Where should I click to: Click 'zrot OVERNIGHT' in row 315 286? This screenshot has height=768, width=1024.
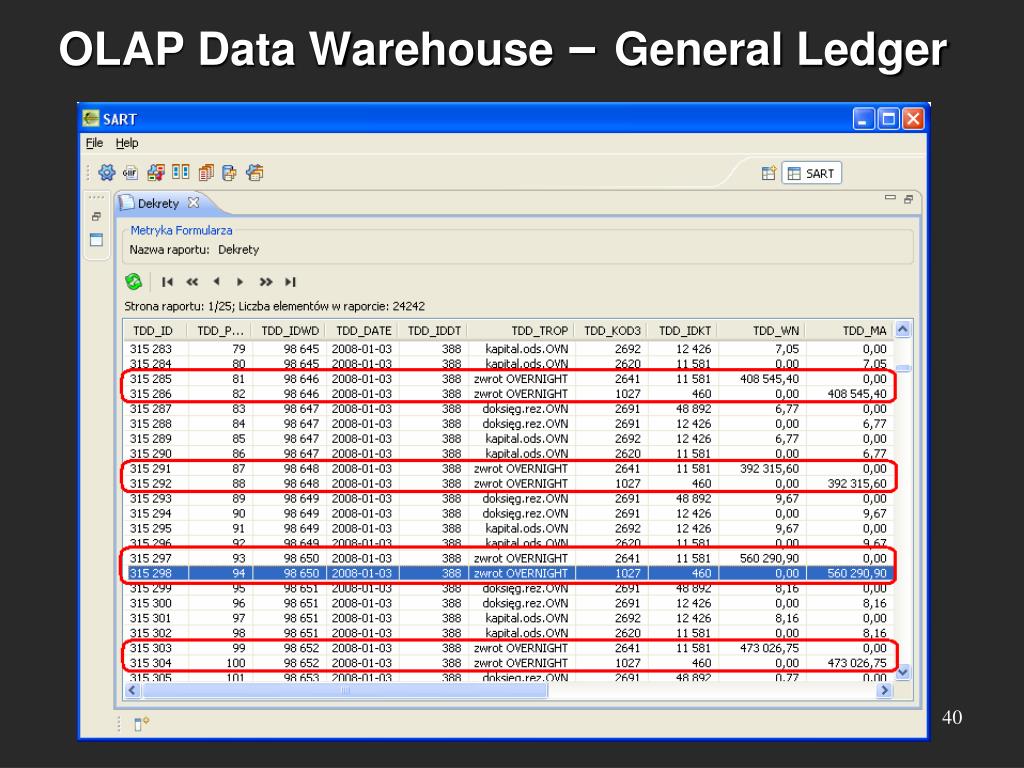520,394
